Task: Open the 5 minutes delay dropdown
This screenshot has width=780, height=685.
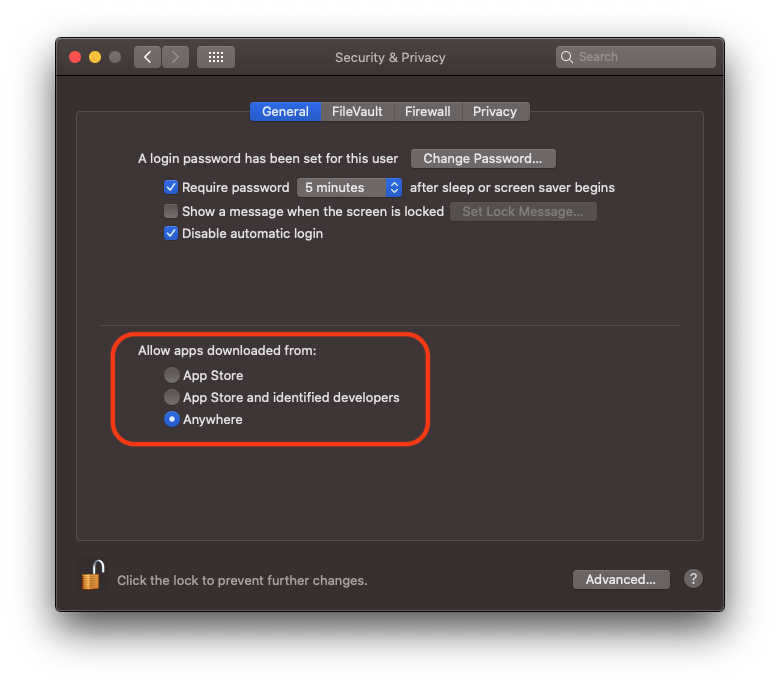Action: click(x=349, y=187)
